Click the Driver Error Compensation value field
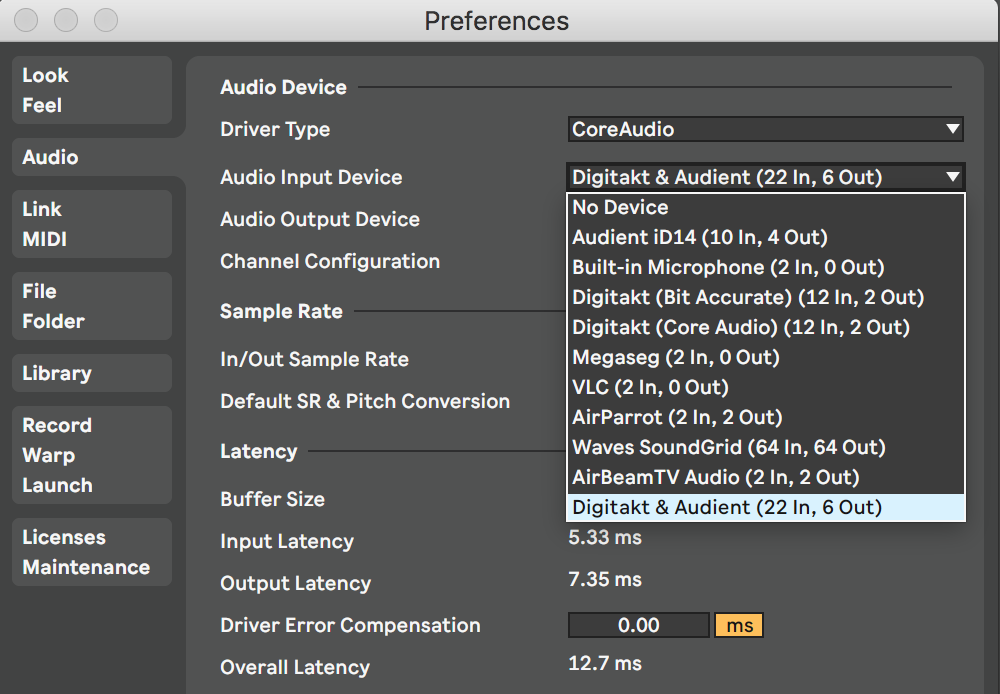Image resolution: width=1000 pixels, height=694 pixels. [x=638, y=625]
